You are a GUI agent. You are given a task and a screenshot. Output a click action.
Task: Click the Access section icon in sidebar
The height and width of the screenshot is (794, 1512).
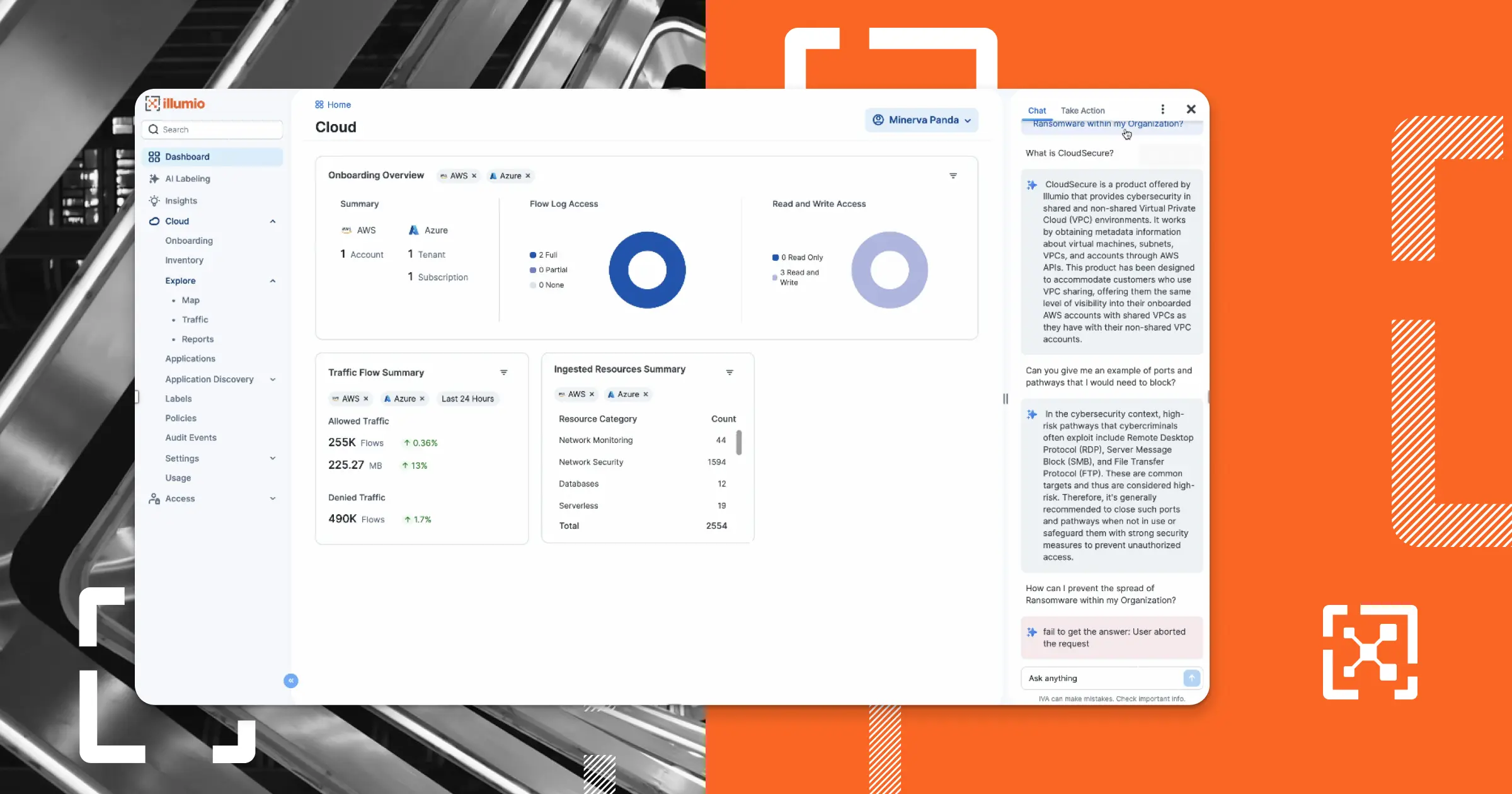click(154, 498)
